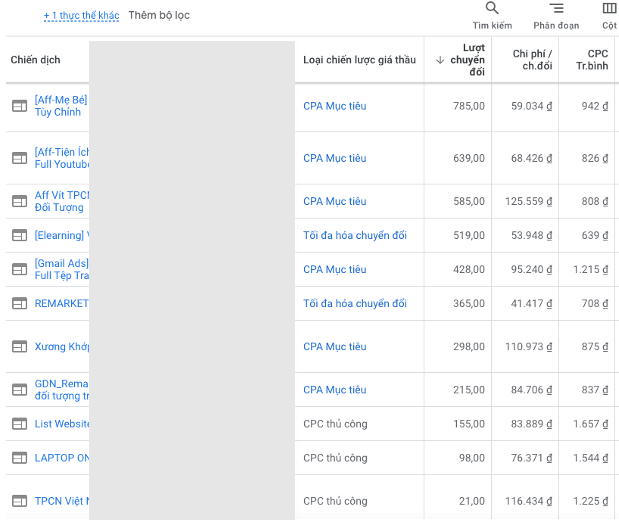The height and width of the screenshot is (520, 619).
Task: Select the cost per conversion 116.434 ₫
Action: click(x=529, y=501)
